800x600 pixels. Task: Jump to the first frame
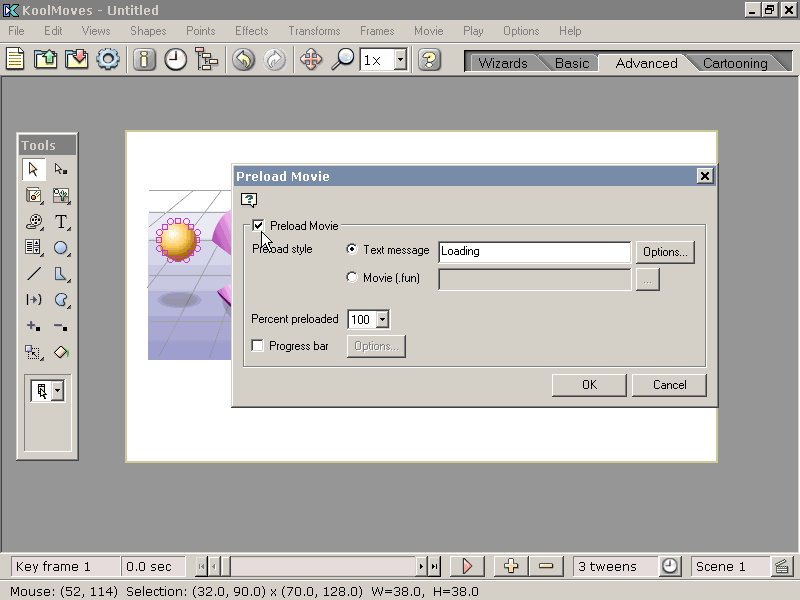tap(202, 566)
